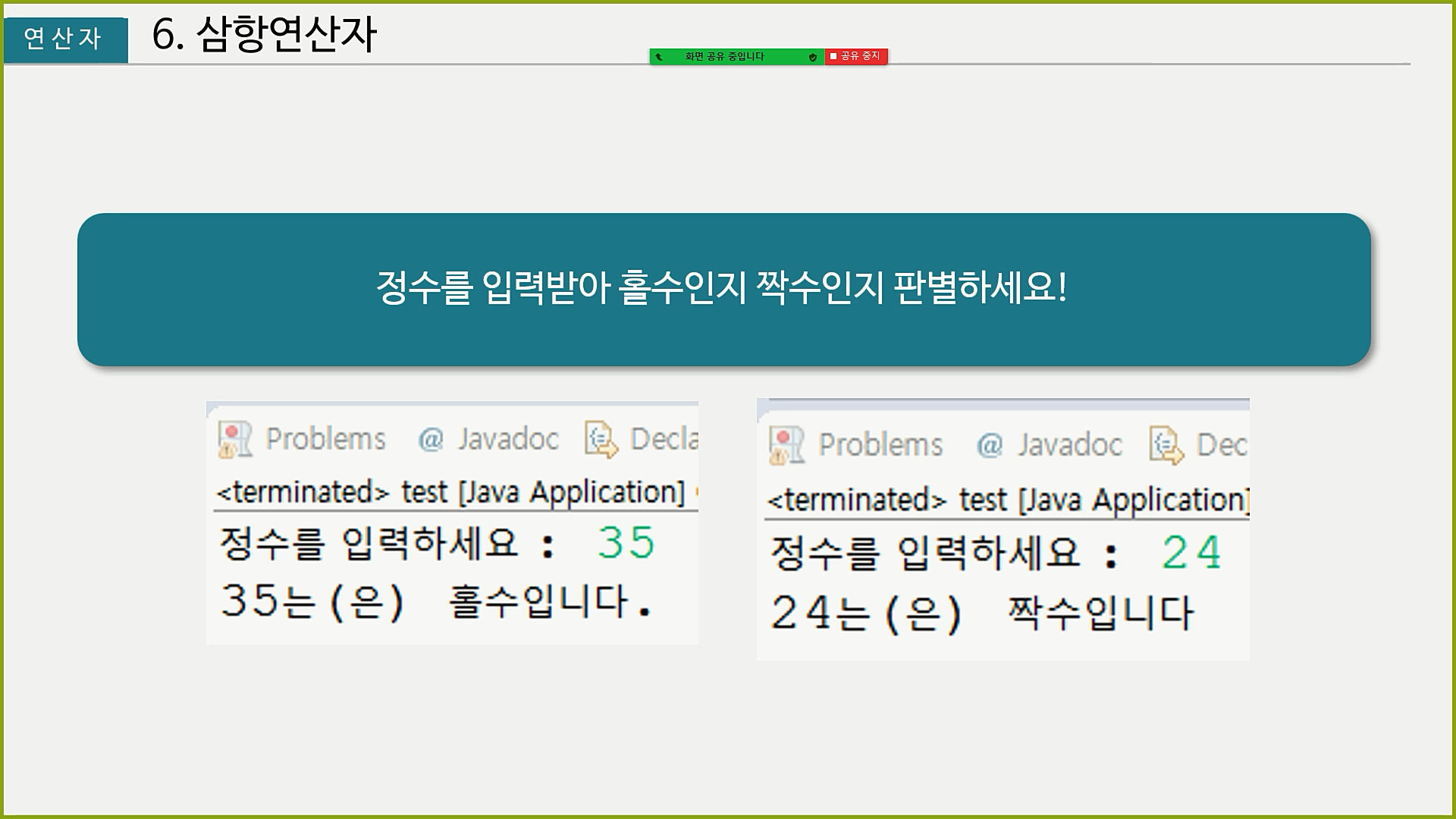
Task: Click the Problems icon in right console image
Action: click(x=786, y=445)
